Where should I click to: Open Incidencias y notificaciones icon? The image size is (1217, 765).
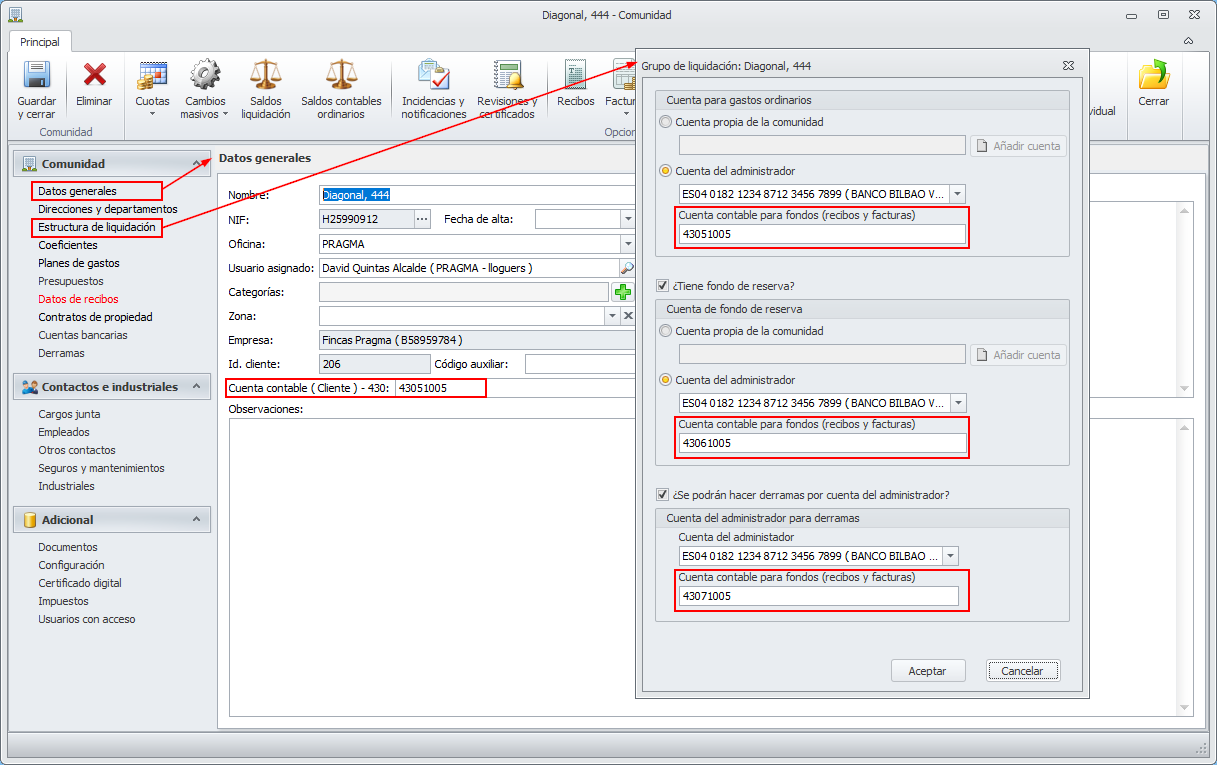434,75
